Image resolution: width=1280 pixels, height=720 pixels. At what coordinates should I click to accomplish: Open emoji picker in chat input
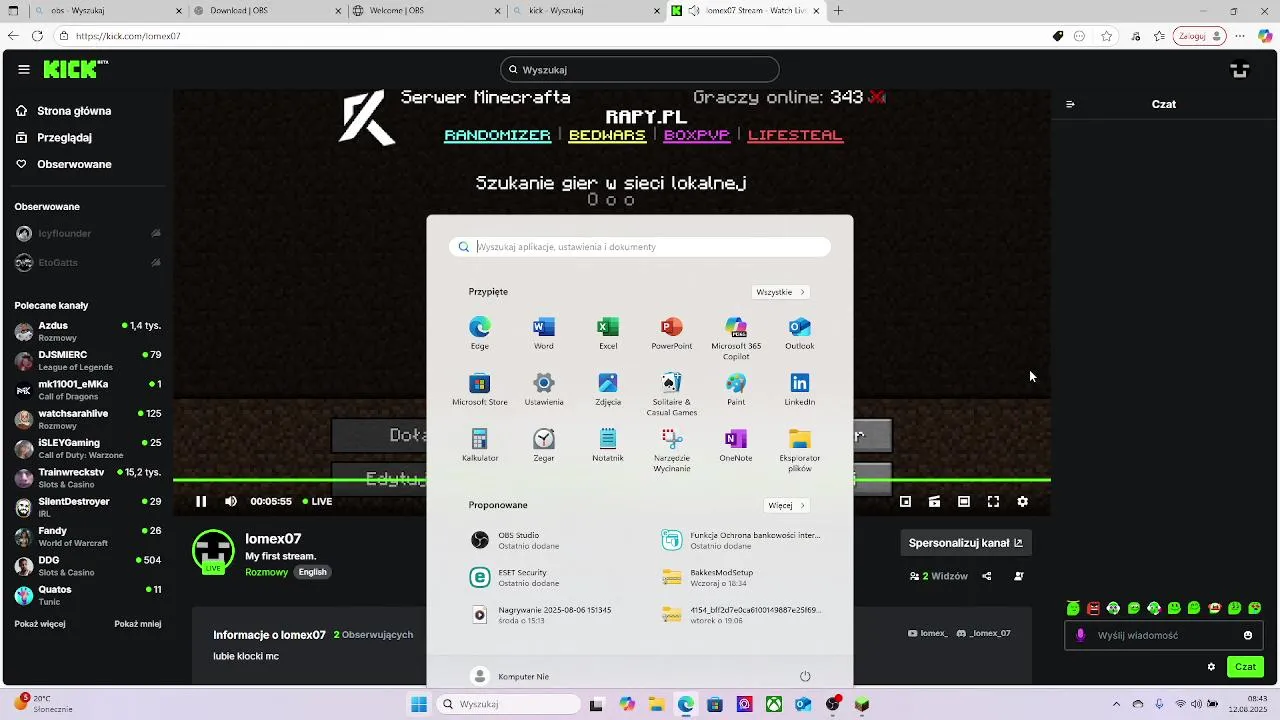click(x=1248, y=635)
